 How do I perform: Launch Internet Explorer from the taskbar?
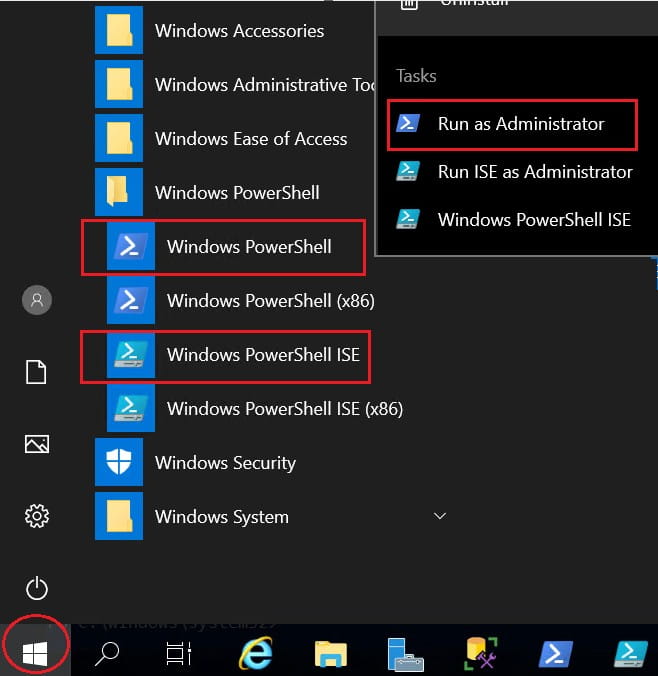(256, 654)
